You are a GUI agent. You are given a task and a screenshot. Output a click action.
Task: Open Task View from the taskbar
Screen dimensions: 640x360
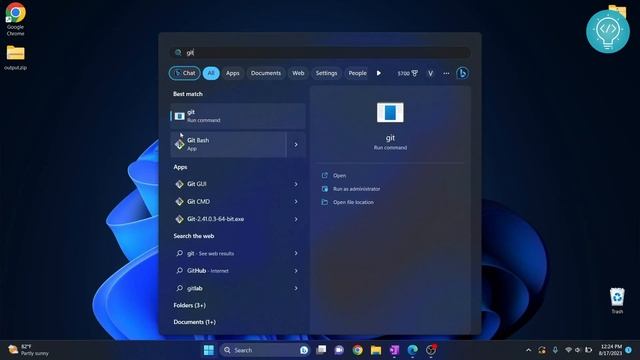(322, 350)
